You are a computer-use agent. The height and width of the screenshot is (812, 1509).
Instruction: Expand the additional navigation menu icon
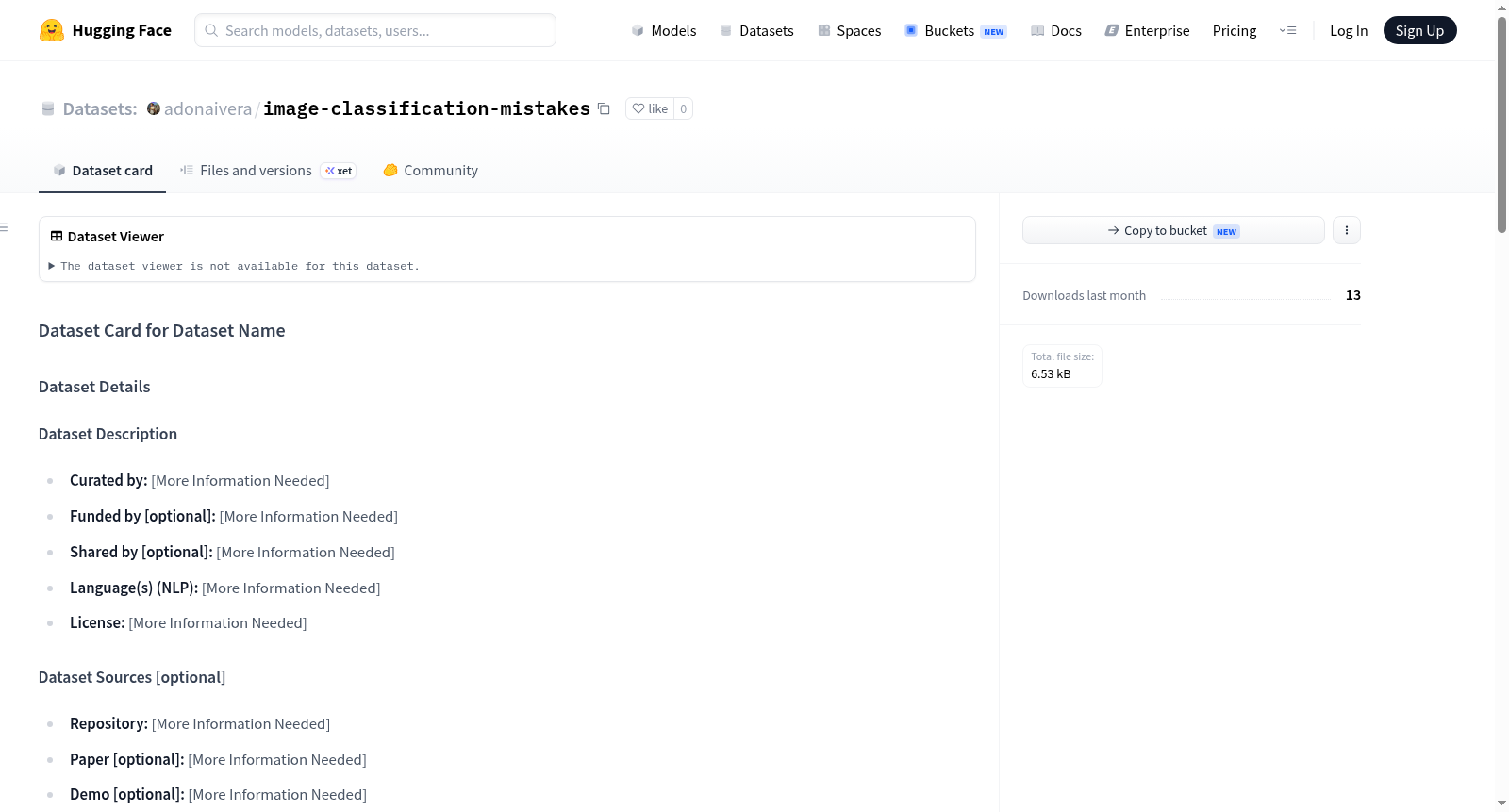pos(1287,30)
